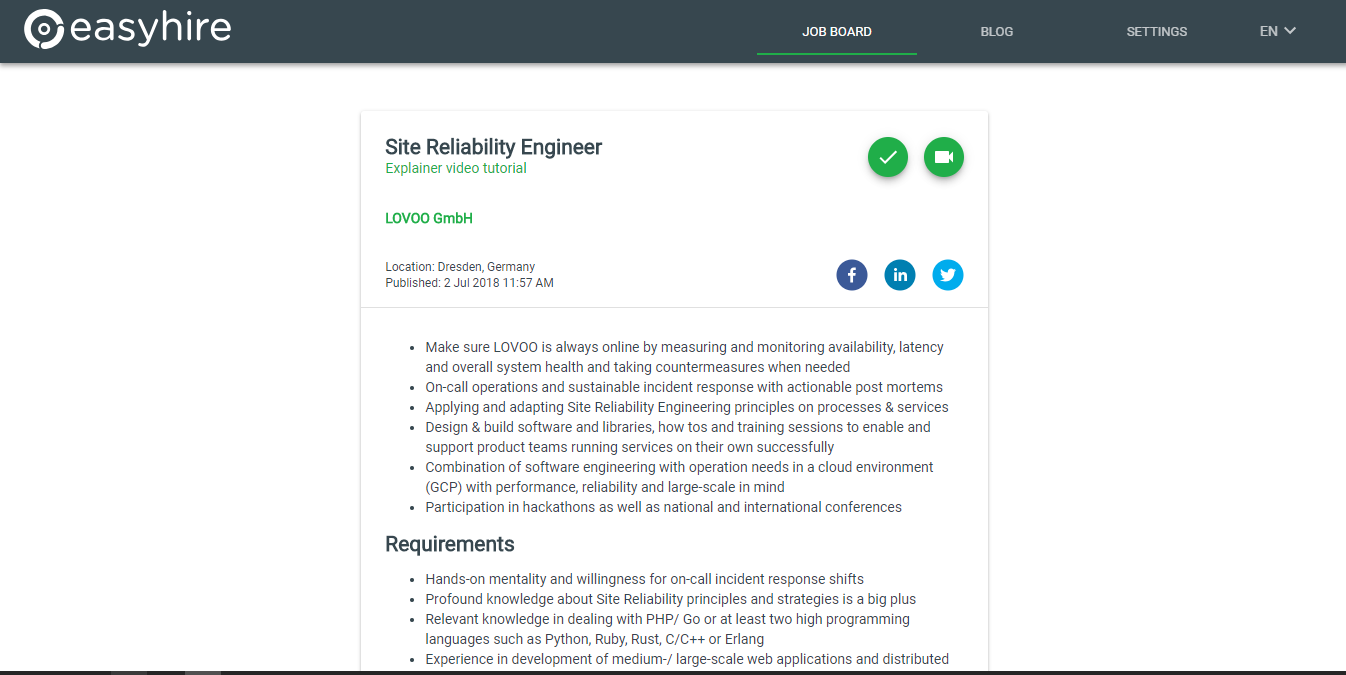This screenshot has width=1346, height=675.
Task: Click the green video camera button
Action: click(944, 157)
